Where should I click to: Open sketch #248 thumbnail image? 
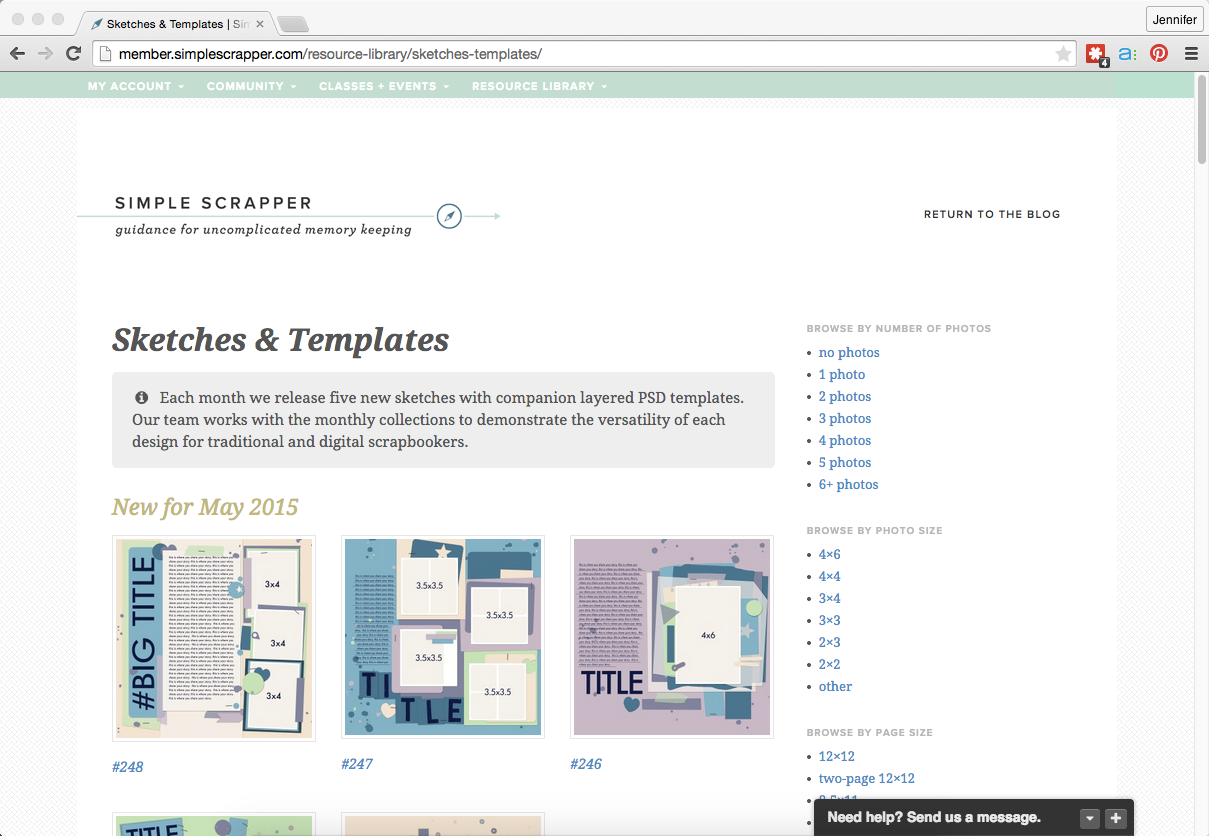pyautogui.click(x=214, y=638)
